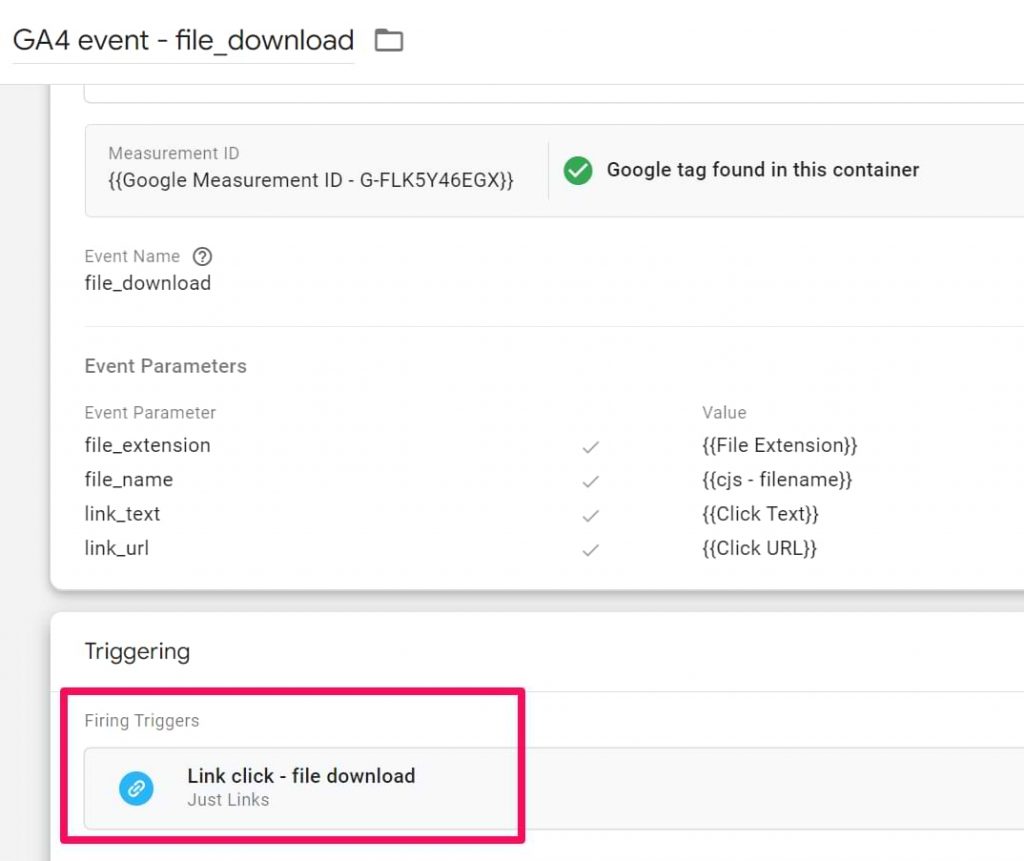Expand the Triggering section
1024x861 pixels.
tap(137, 651)
